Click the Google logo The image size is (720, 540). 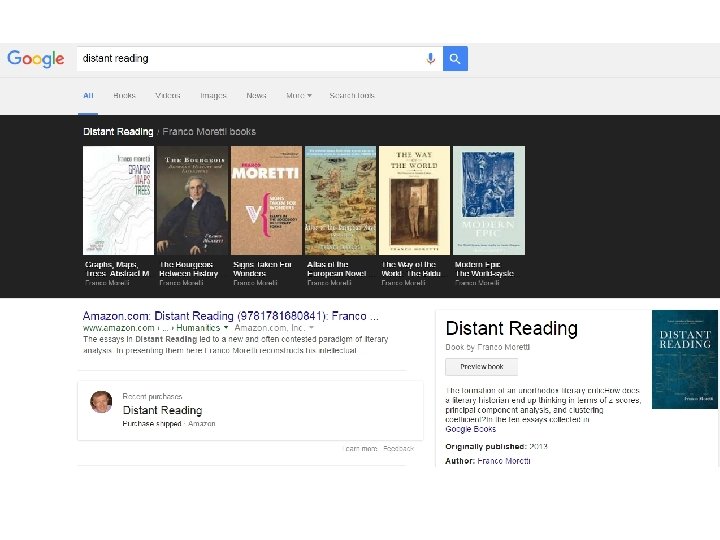[x=36, y=59]
